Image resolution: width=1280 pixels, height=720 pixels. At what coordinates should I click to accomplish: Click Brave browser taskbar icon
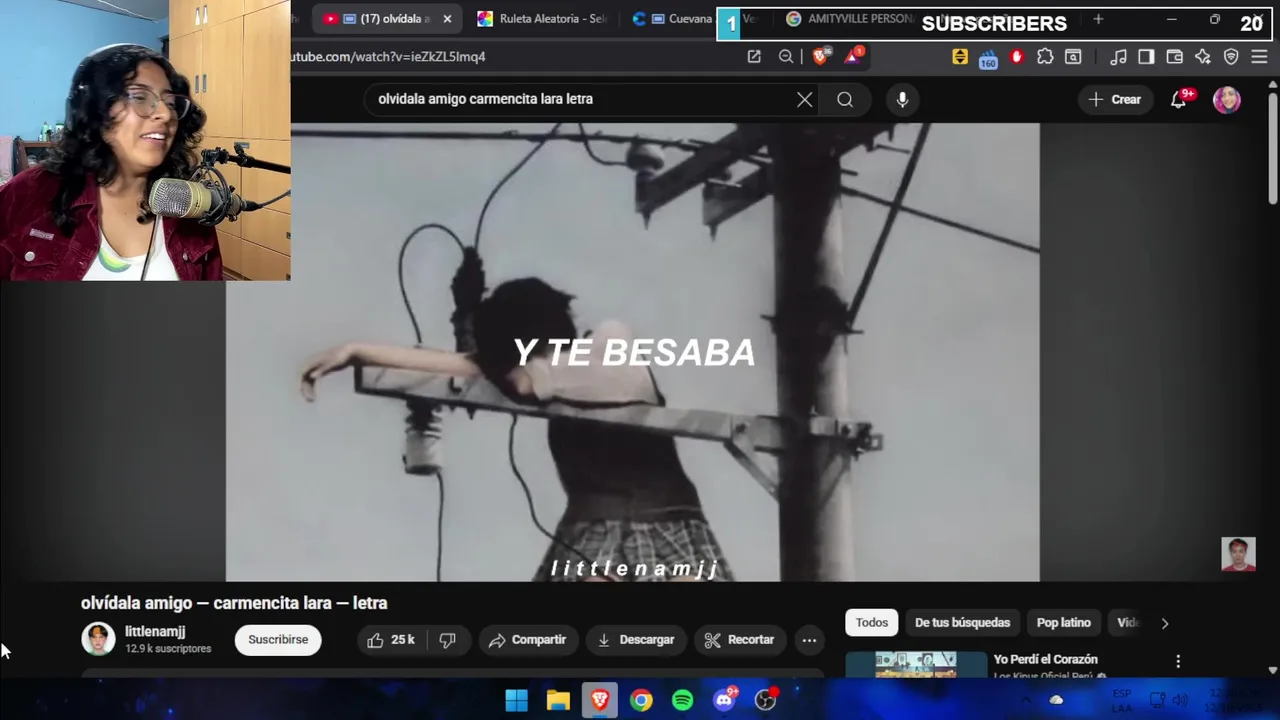click(x=600, y=700)
